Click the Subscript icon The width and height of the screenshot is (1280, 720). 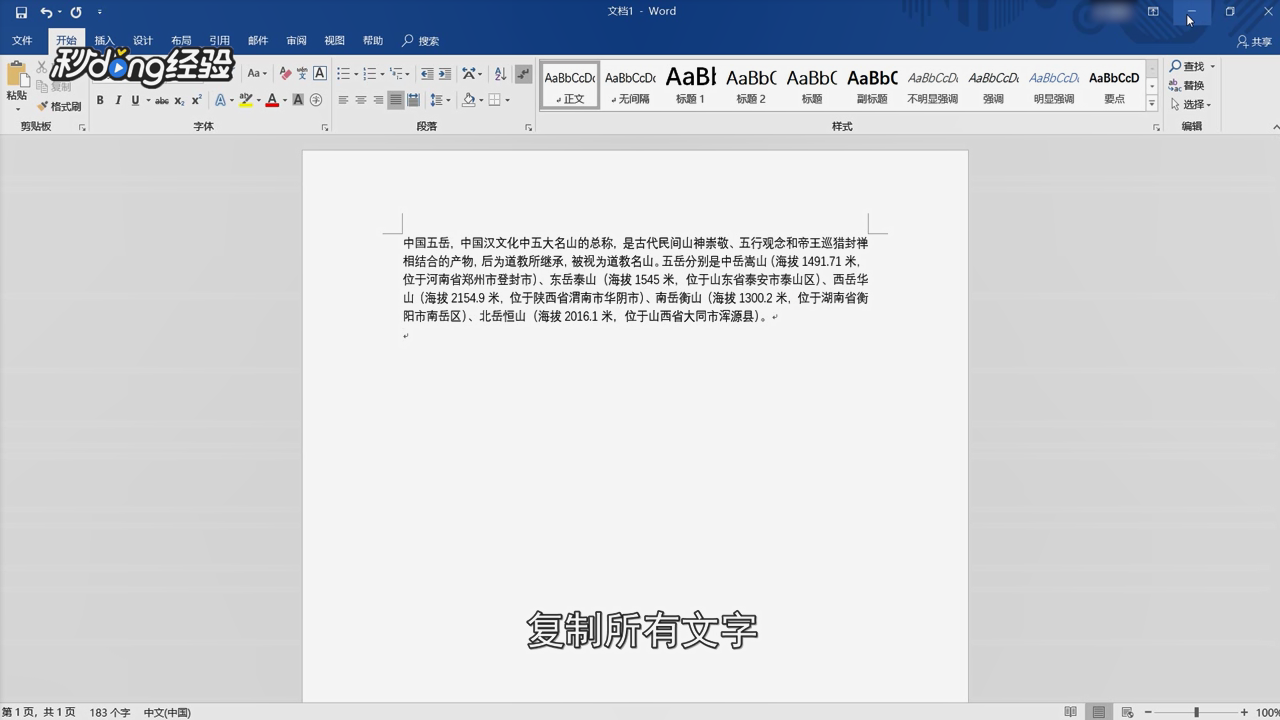point(180,100)
